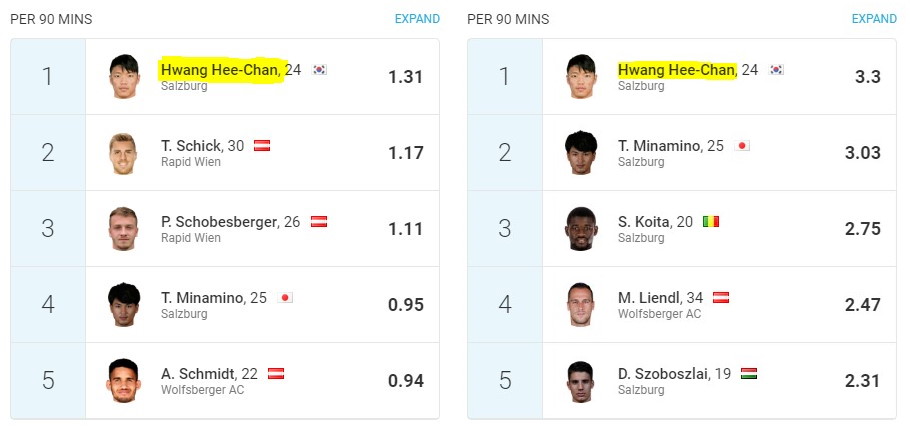Open A. Schmidt player link

(x=198, y=374)
